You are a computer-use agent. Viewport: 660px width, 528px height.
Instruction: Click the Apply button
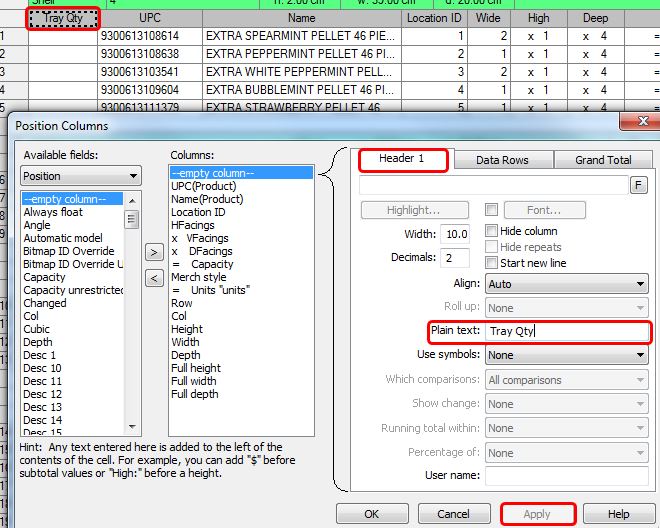point(538,514)
